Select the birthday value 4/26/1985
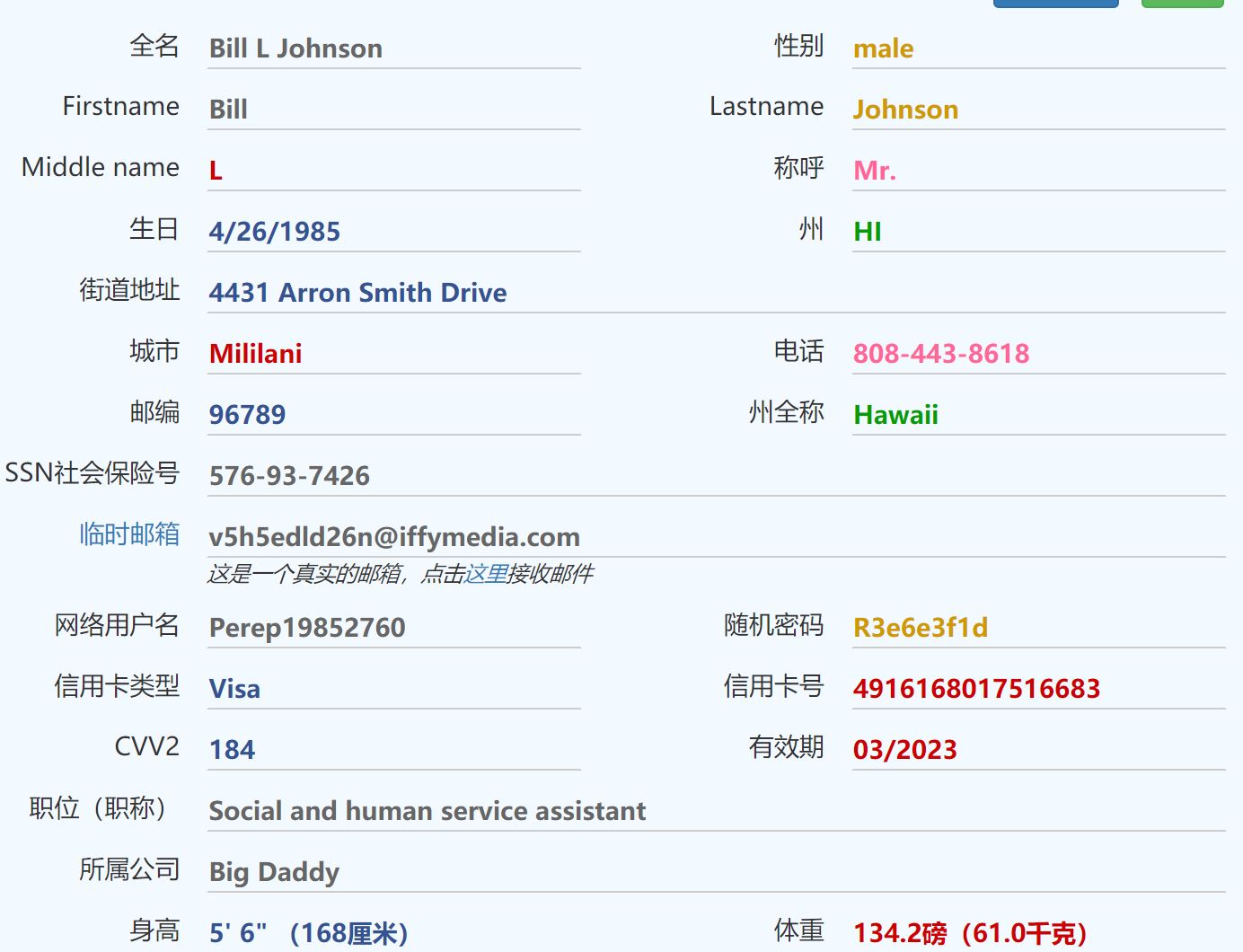 pyautogui.click(x=275, y=232)
